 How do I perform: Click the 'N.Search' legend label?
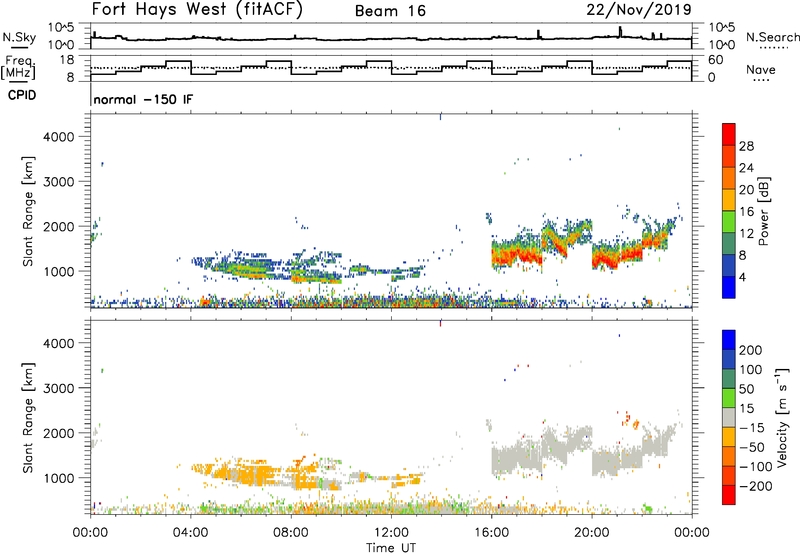coord(772,37)
